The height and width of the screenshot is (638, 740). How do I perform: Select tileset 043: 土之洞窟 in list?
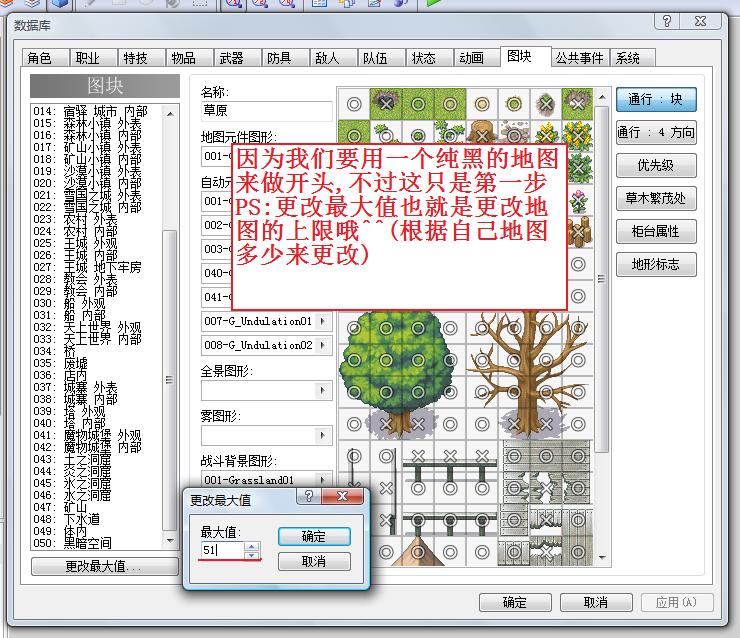[97, 459]
